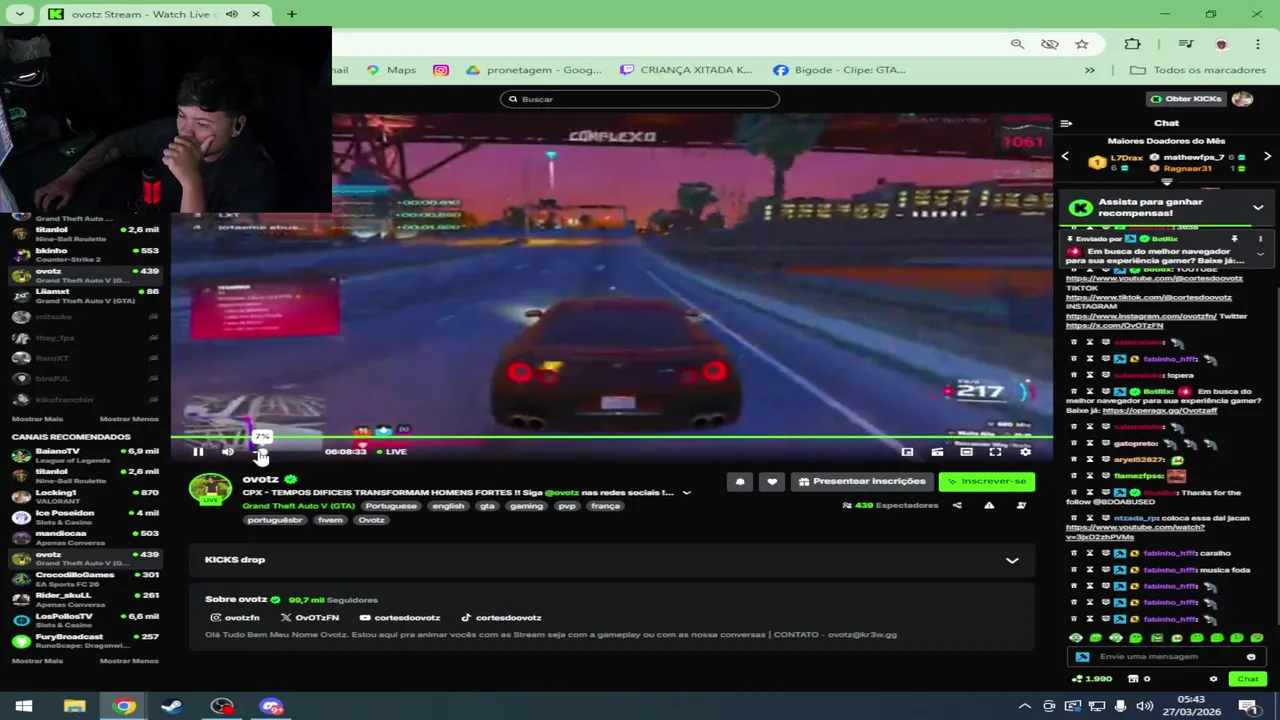Image resolution: width=1280 pixels, height=720 pixels.
Task: Open the instagram.com/ovotzfn chat link
Action: (x=1141, y=316)
